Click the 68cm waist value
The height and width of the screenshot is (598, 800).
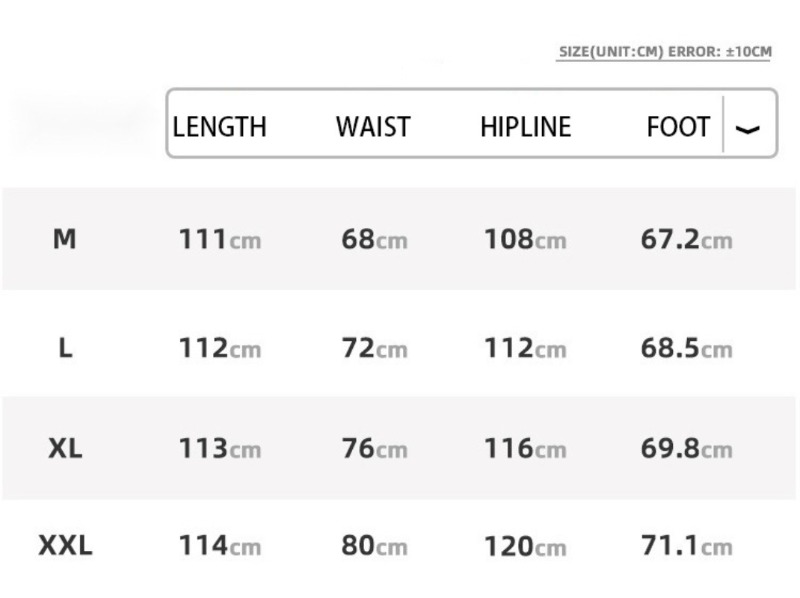[374, 239]
